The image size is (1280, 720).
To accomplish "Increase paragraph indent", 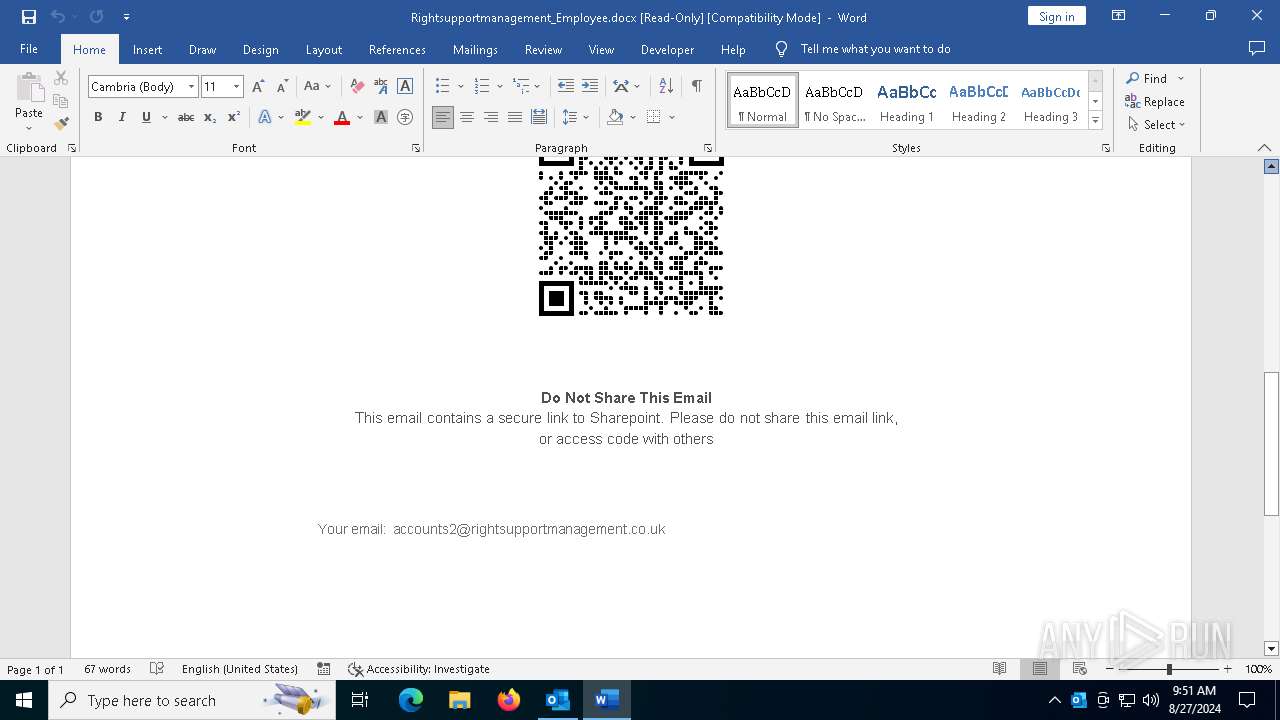I will click(590, 86).
